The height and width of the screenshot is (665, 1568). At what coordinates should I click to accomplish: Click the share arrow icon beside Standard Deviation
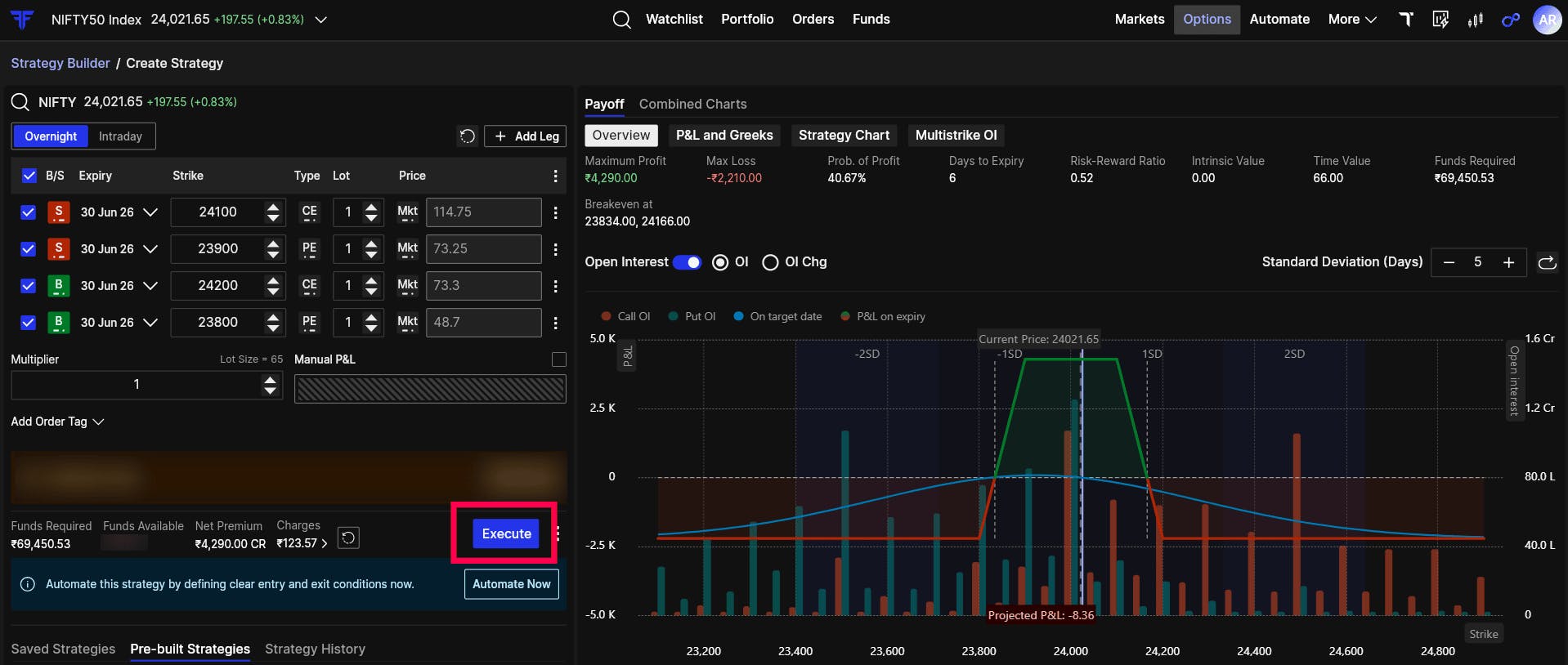pyautogui.click(x=1547, y=262)
